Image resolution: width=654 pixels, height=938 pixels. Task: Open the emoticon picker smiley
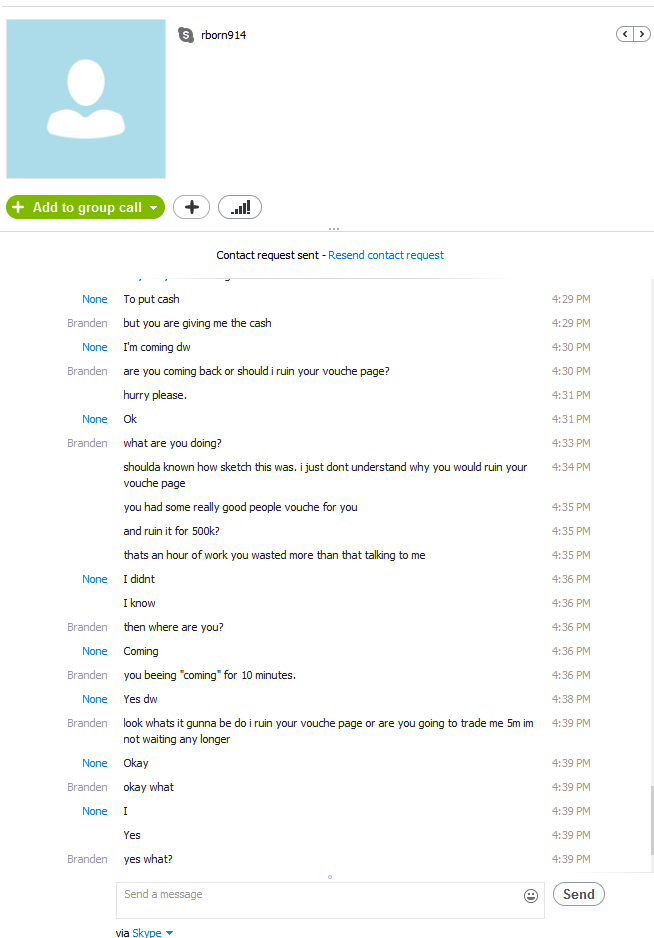531,896
